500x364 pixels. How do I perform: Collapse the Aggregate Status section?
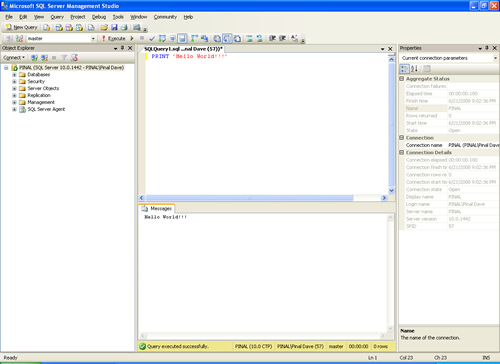(402, 79)
